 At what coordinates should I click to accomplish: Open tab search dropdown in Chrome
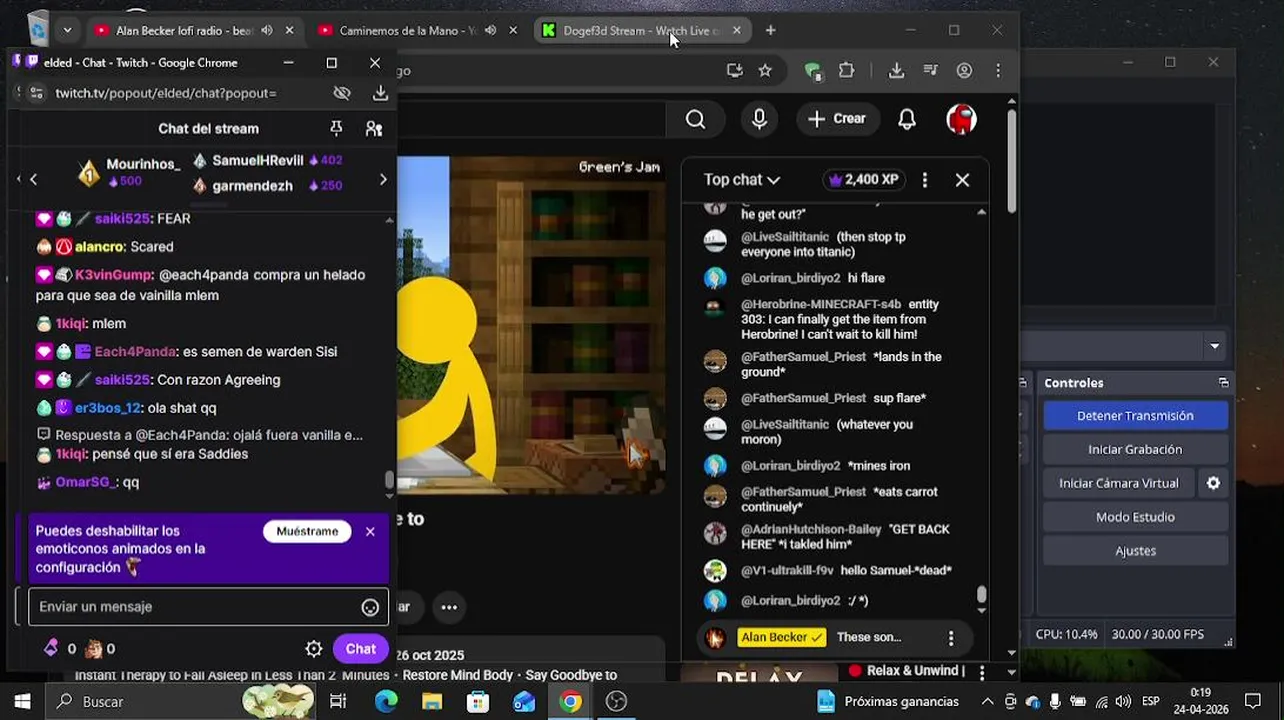[67, 30]
